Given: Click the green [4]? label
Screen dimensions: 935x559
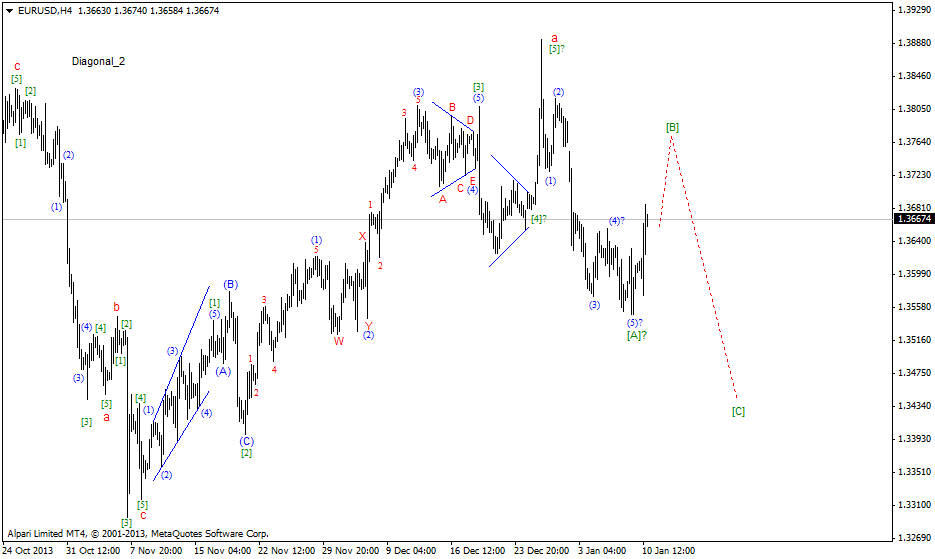Looking at the screenshot, I should [538, 219].
